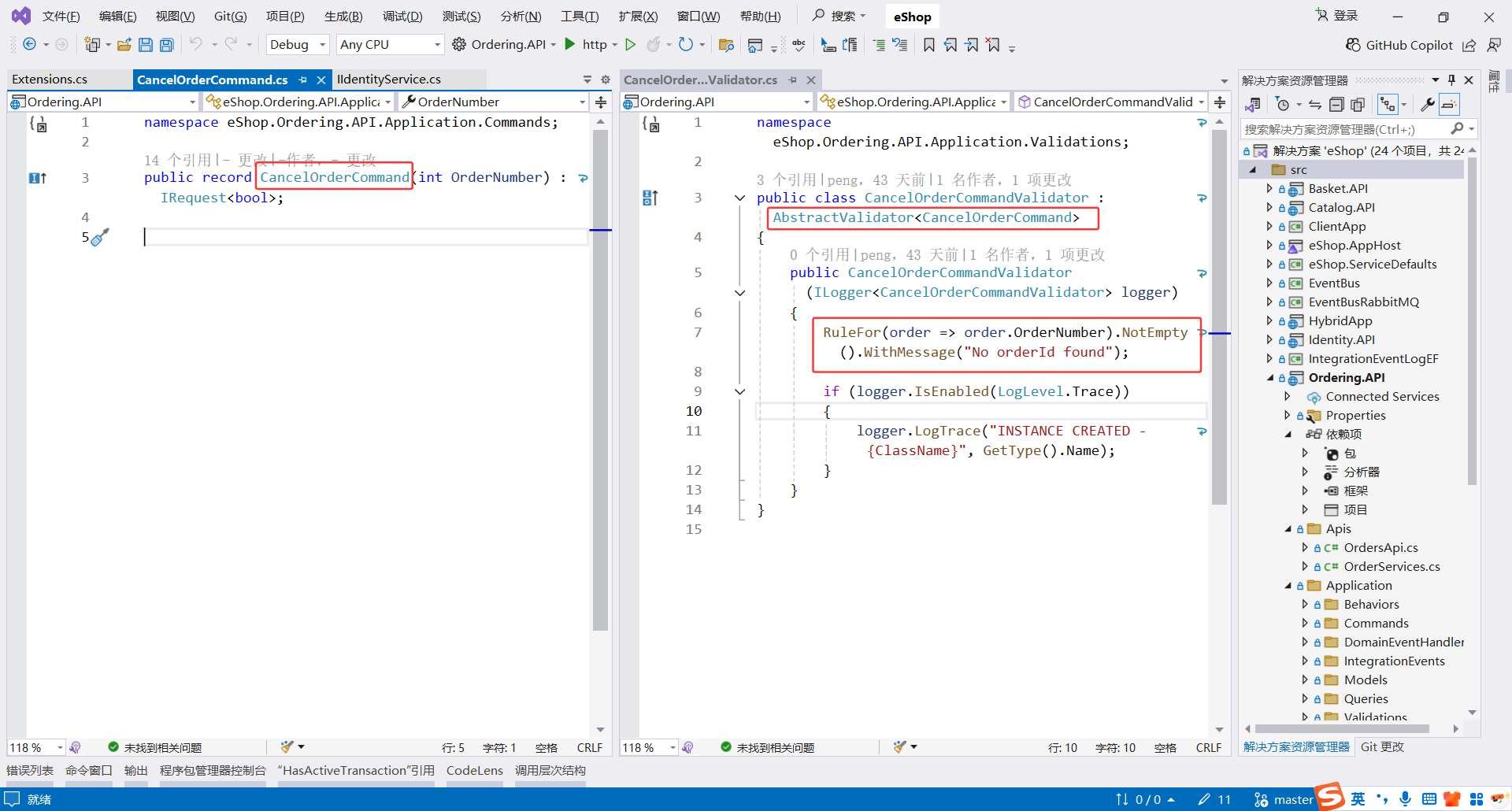Open the Debug configuration dropdown

297,45
